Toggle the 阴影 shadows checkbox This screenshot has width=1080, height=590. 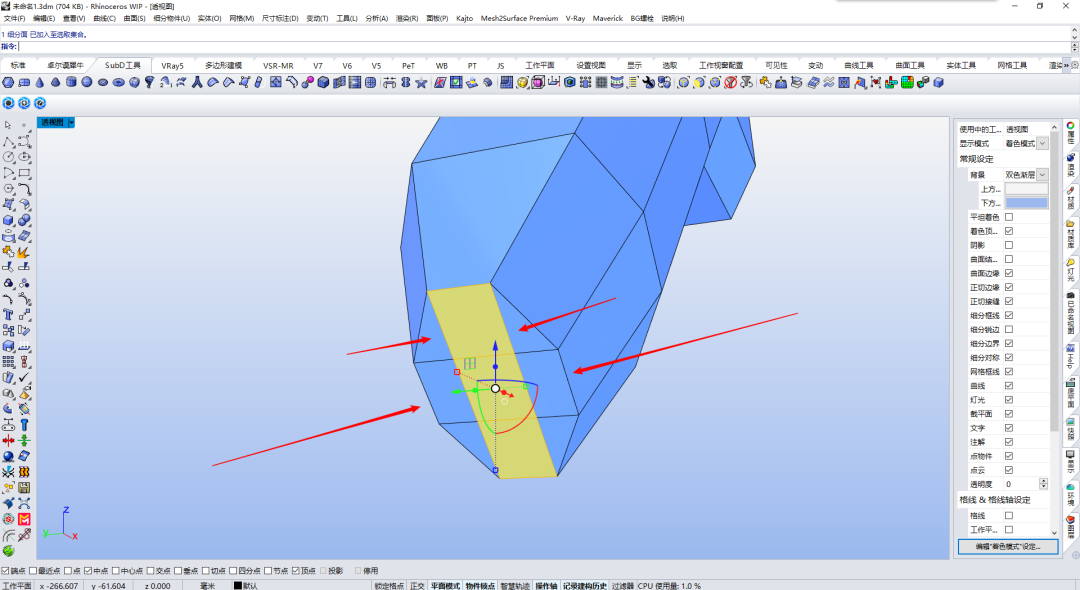coord(1009,245)
